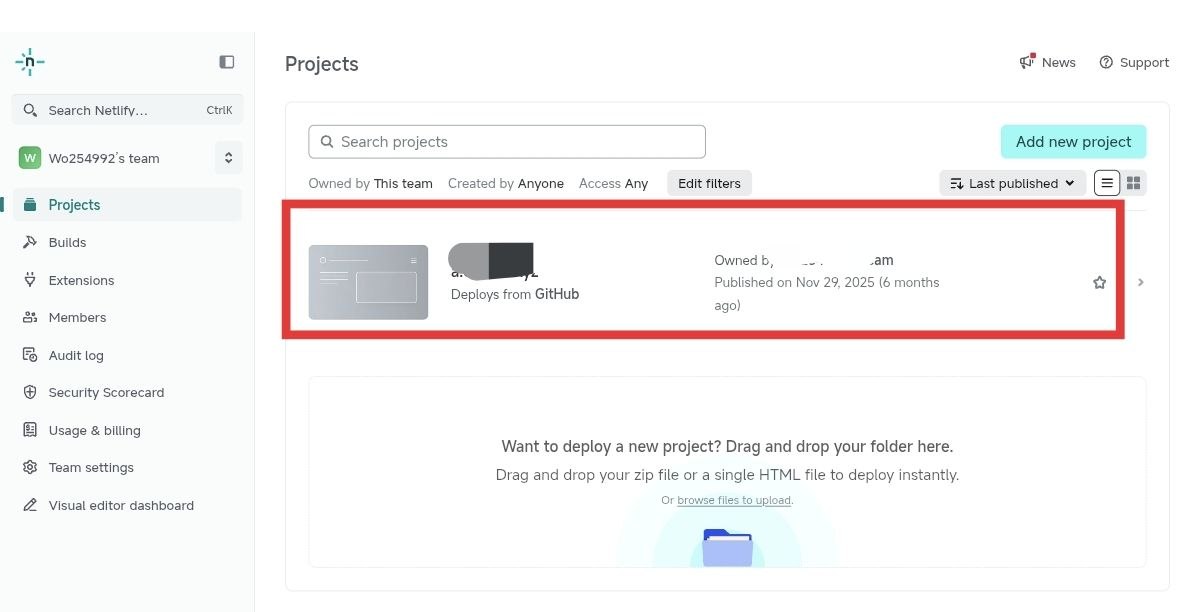This screenshot has width=1187, height=612.
Task: Click the Projects bucket icon
Action: coord(30,205)
